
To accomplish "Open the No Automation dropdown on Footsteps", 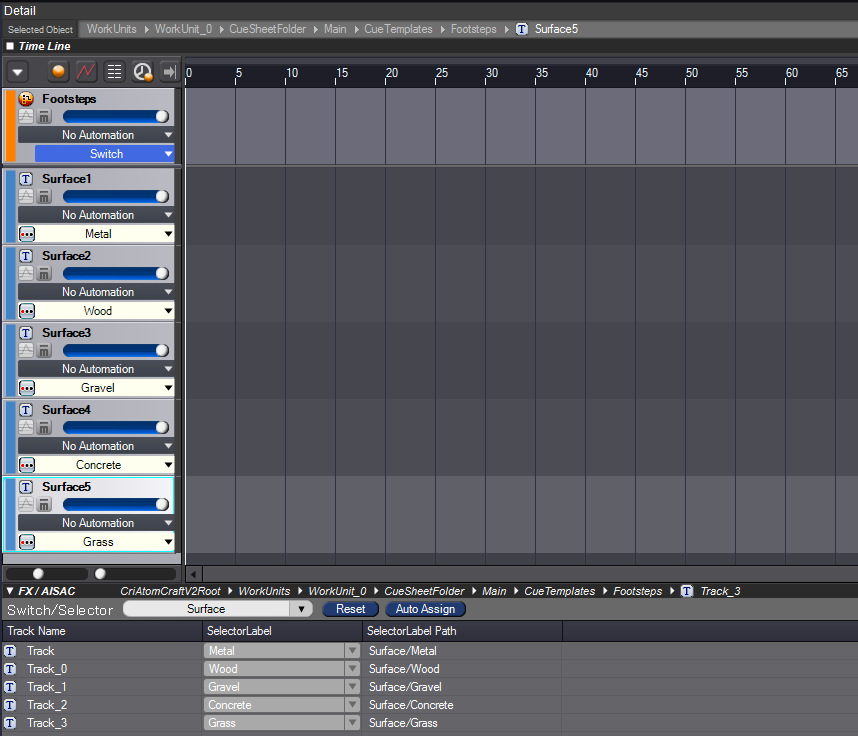I will click(96, 135).
